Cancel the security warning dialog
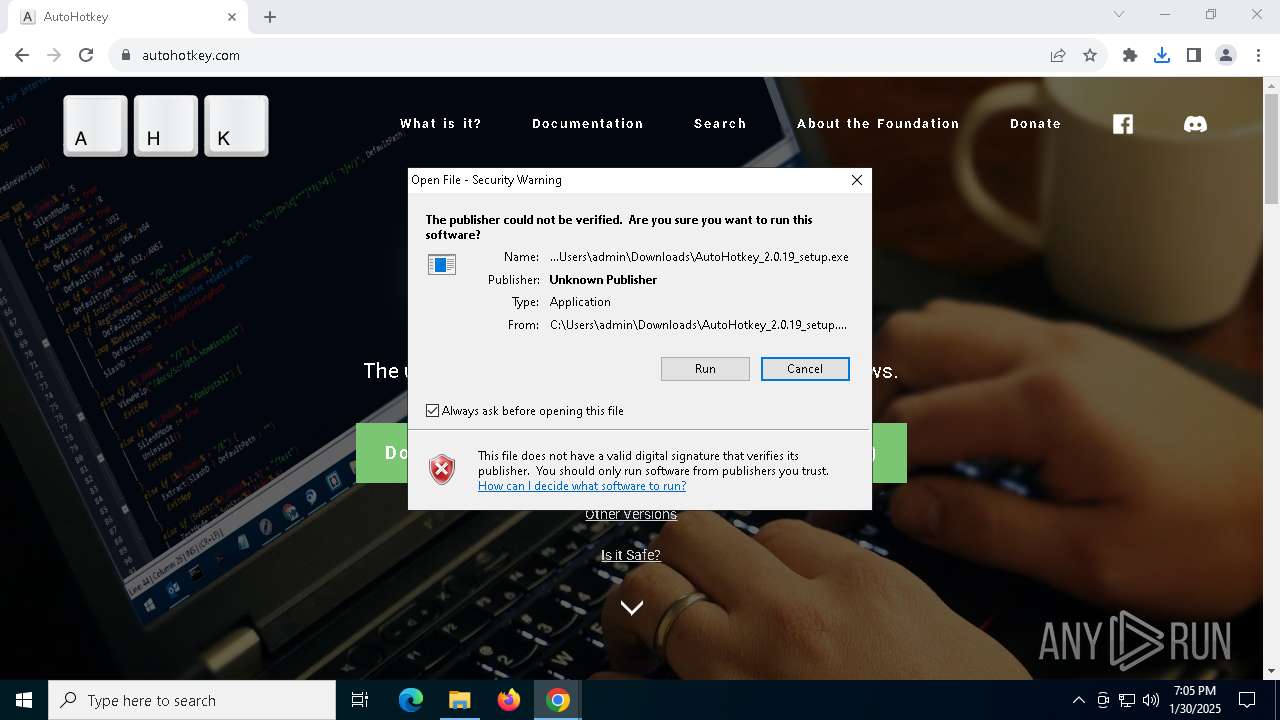The height and width of the screenshot is (720, 1280). [x=805, y=369]
